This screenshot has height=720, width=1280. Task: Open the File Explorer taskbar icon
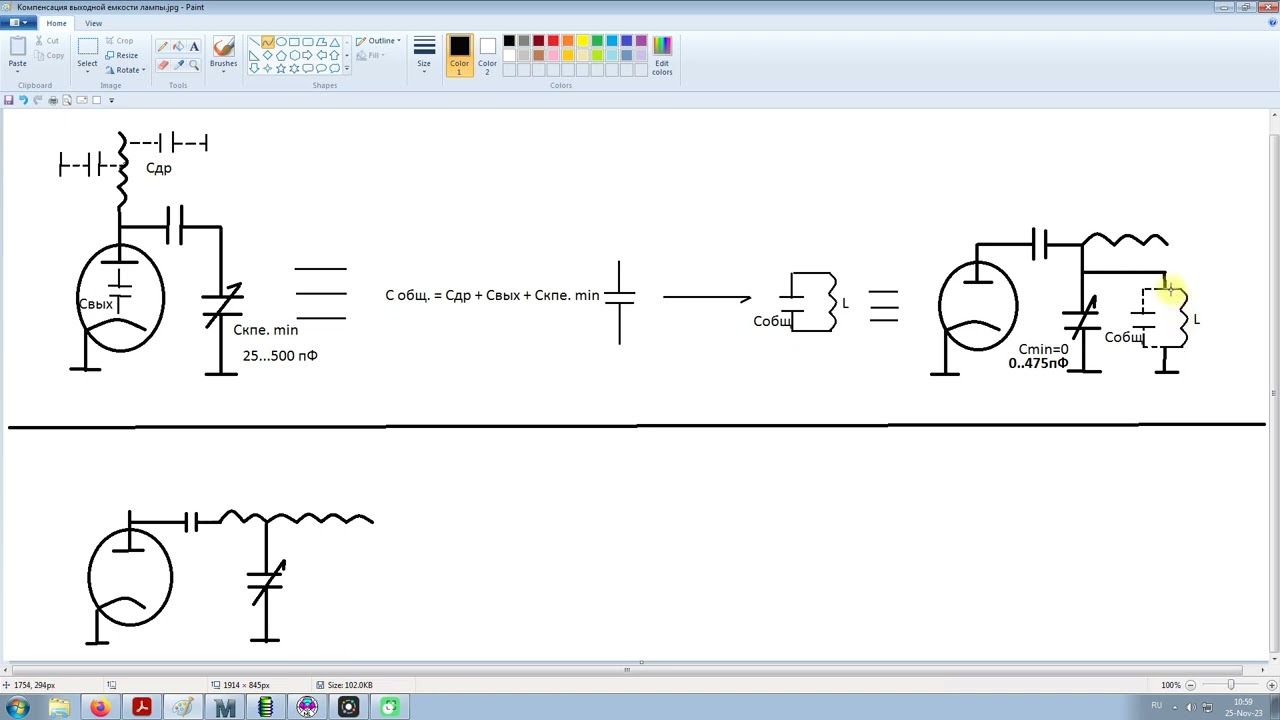pyautogui.click(x=59, y=707)
